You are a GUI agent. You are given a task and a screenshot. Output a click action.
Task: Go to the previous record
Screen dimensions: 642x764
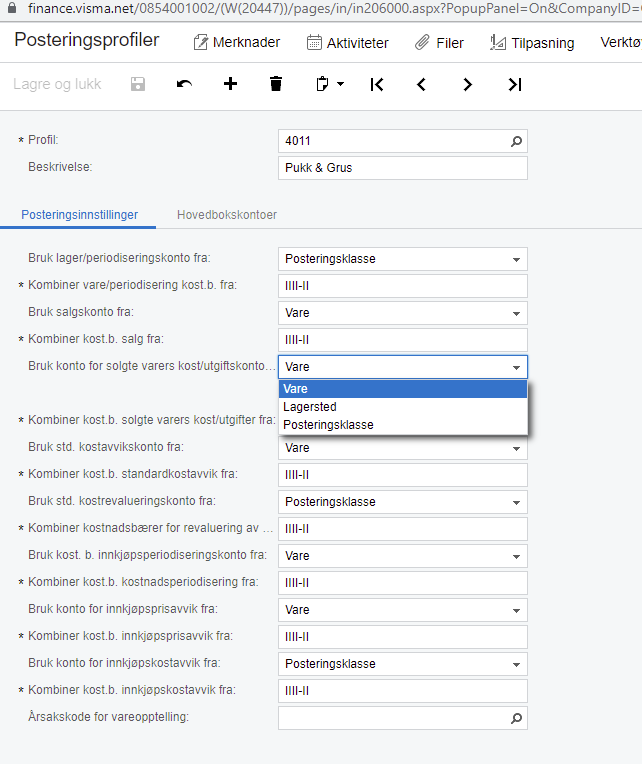[421, 84]
